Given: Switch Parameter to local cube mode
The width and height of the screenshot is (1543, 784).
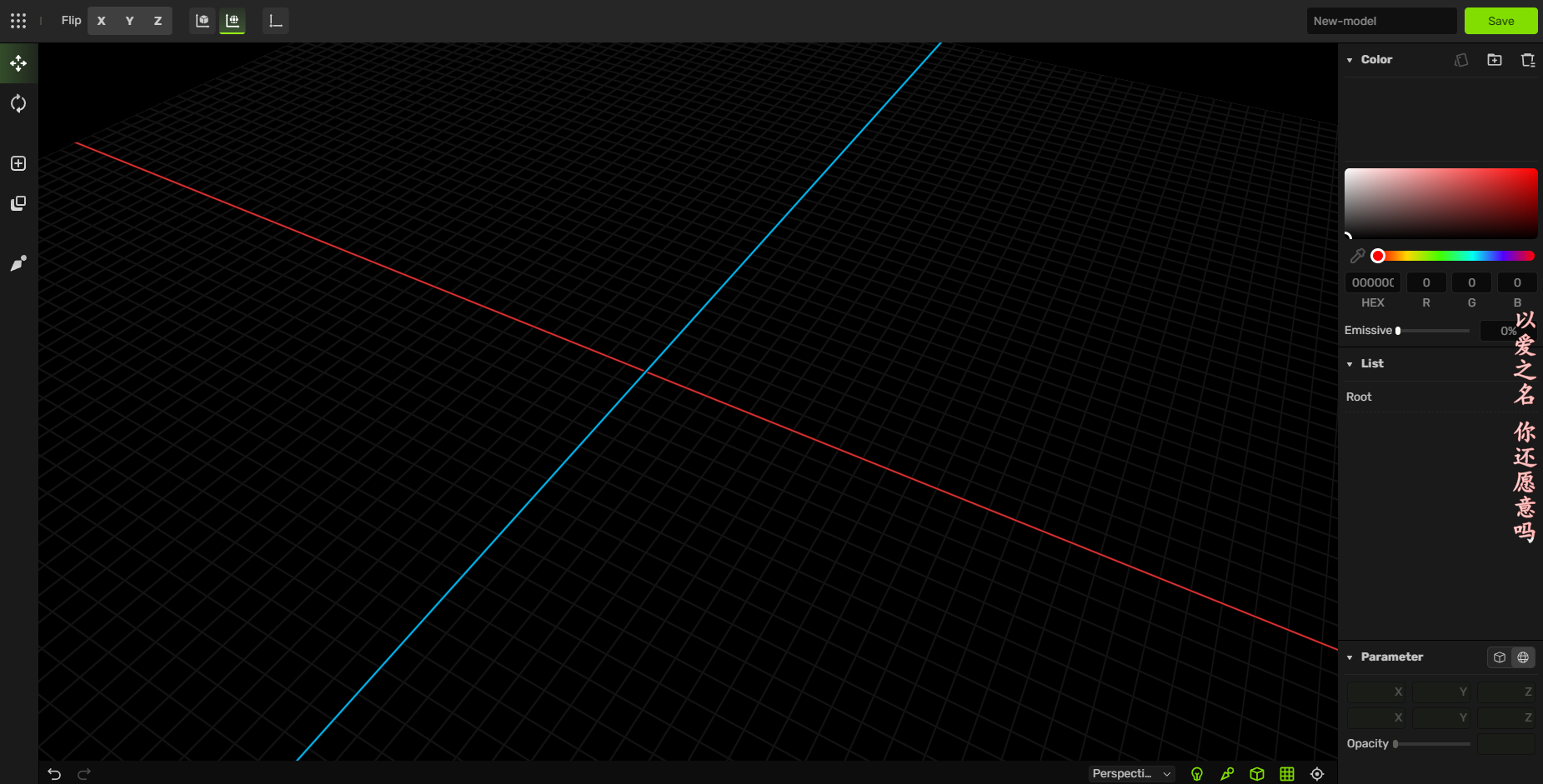Looking at the screenshot, I should [x=1500, y=657].
